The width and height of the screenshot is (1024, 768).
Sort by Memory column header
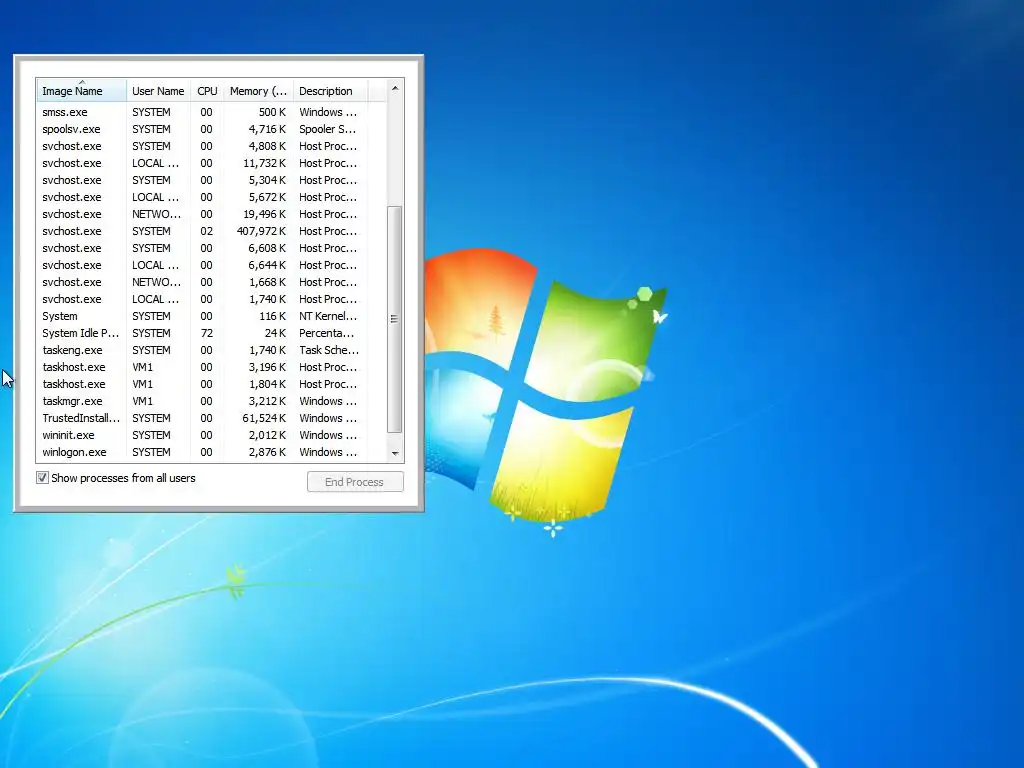coord(258,91)
